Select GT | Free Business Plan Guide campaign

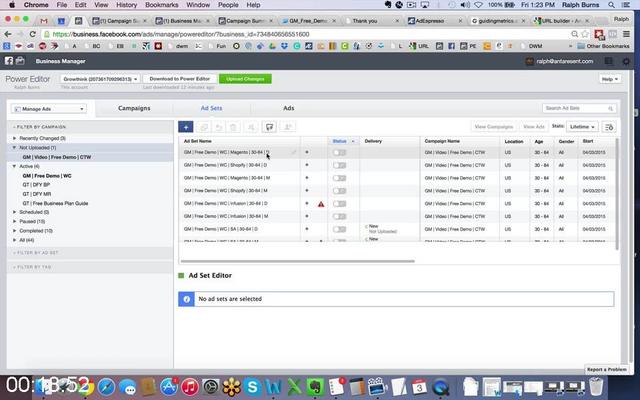(x=55, y=203)
